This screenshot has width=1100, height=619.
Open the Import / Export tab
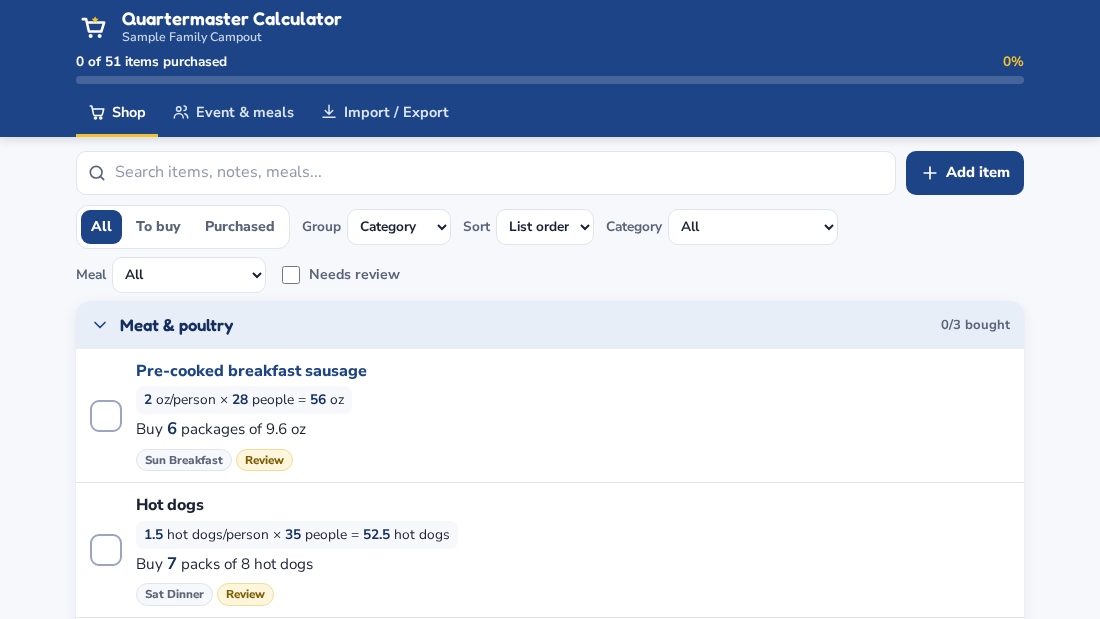[x=385, y=112]
